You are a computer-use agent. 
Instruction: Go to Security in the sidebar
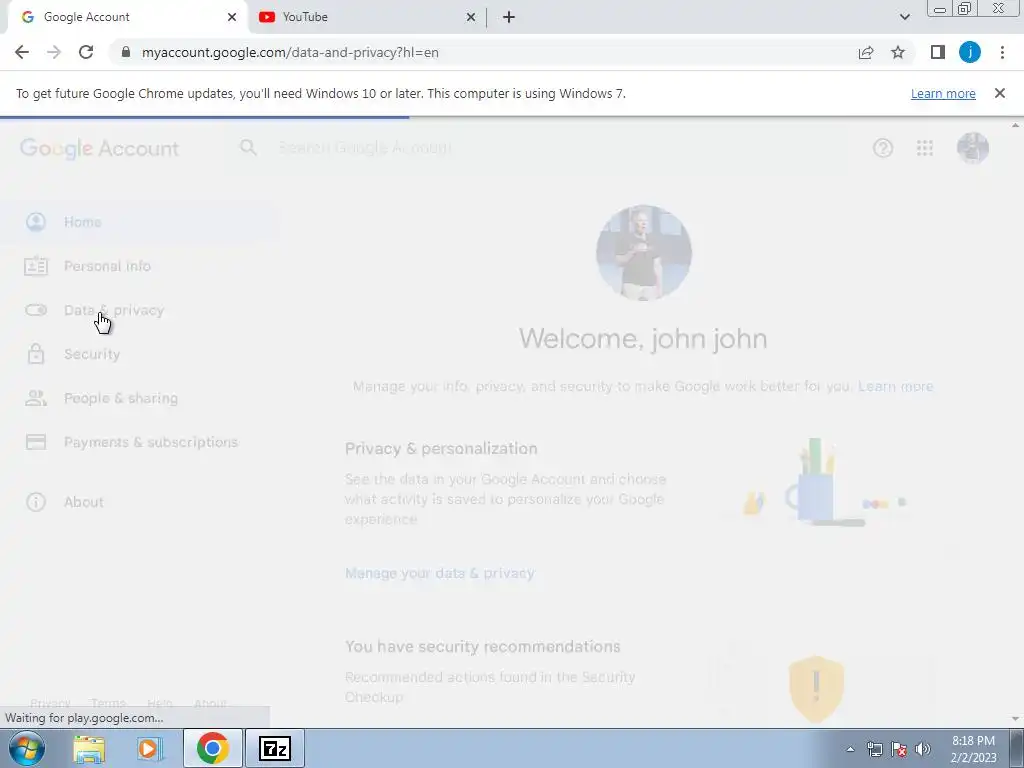[137, 354]
